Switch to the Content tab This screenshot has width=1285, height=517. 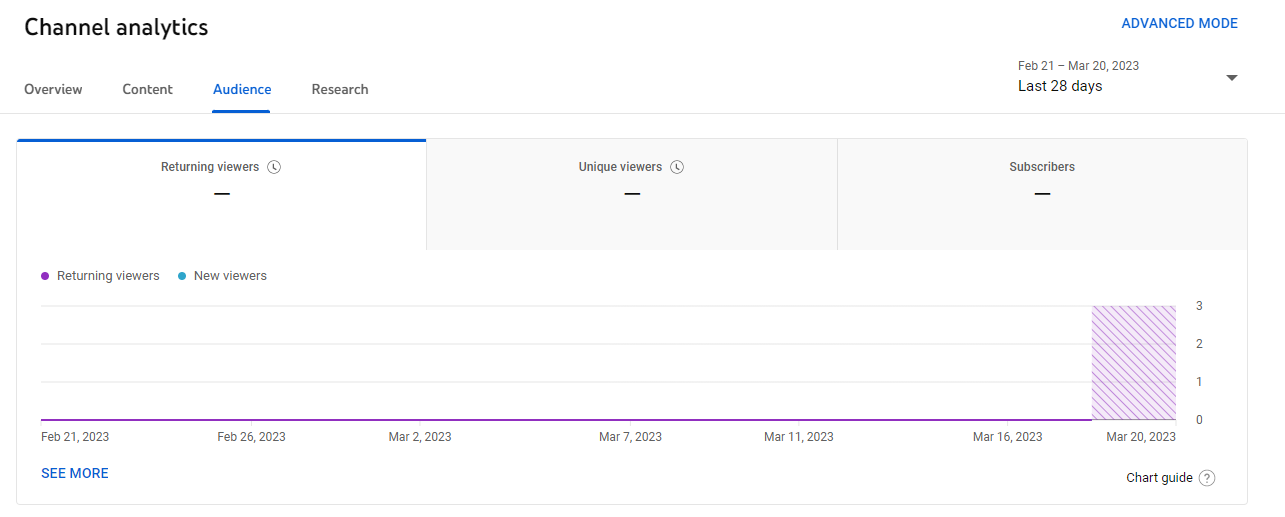click(x=148, y=89)
